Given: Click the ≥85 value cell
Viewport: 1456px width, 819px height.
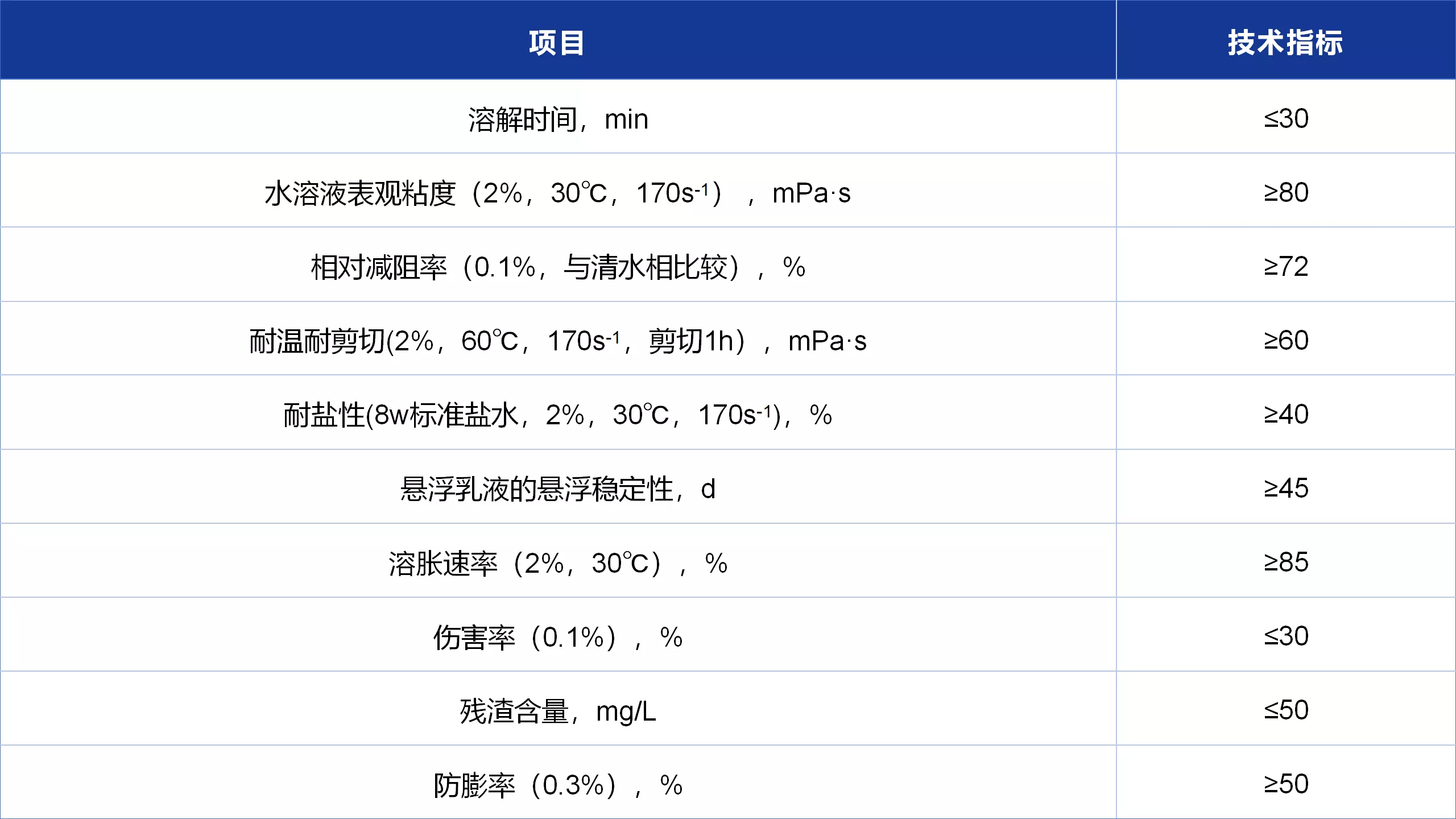Looking at the screenshot, I should (x=1286, y=562).
